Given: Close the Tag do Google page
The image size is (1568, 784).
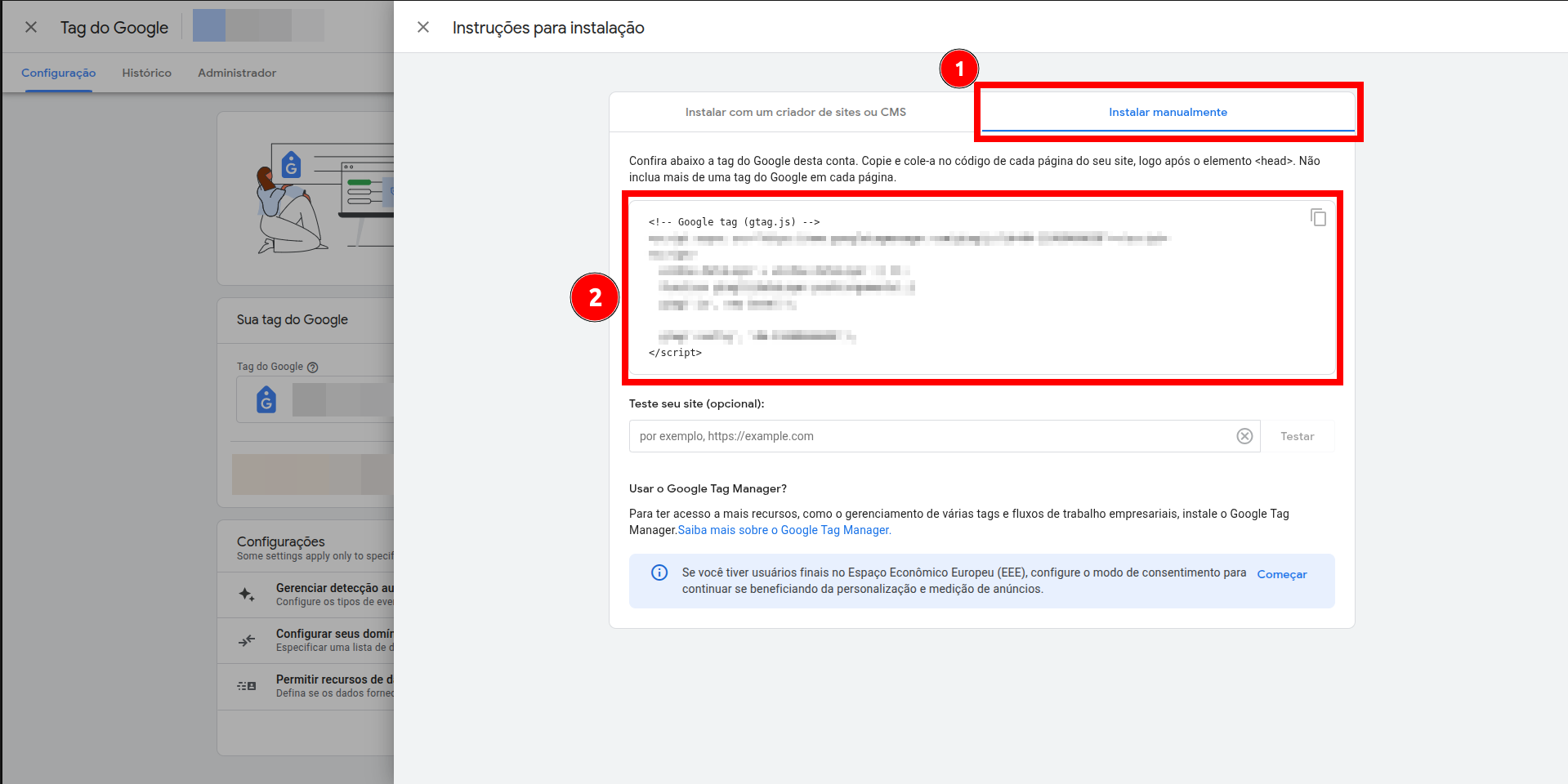Looking at the screenshot, I should [31, 28].
